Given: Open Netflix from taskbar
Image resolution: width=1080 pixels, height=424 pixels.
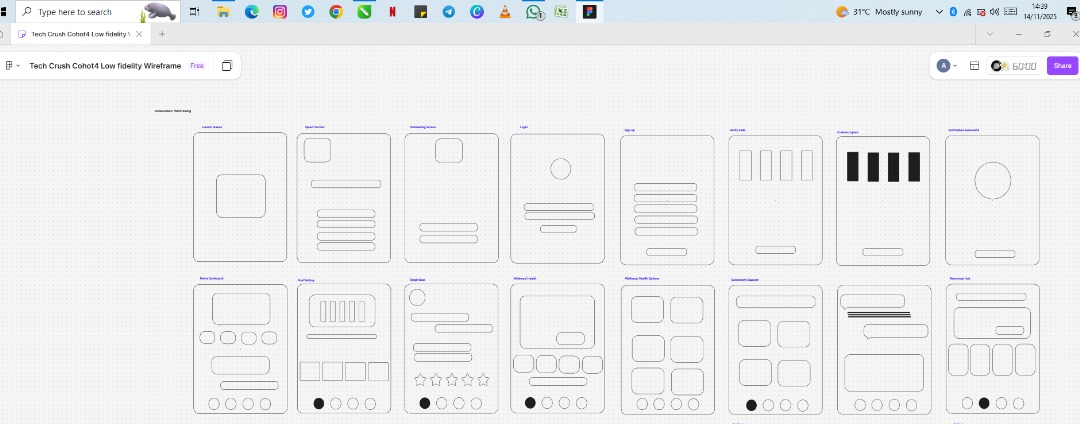Looking at the screenshot, I should (393, 12).
